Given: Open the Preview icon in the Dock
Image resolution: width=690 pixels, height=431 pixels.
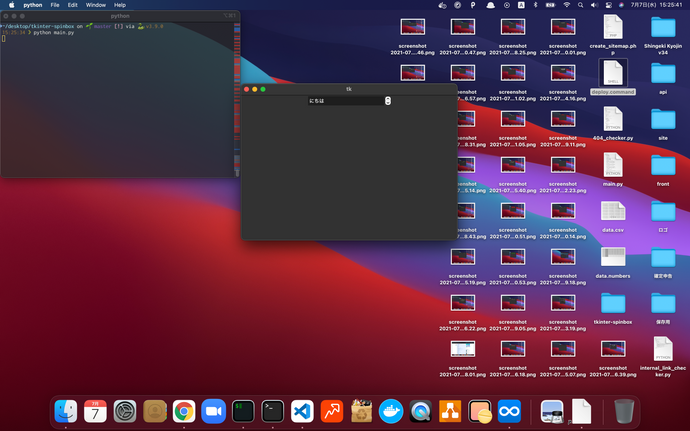Looking at the screenshot, I should (552, 411).
